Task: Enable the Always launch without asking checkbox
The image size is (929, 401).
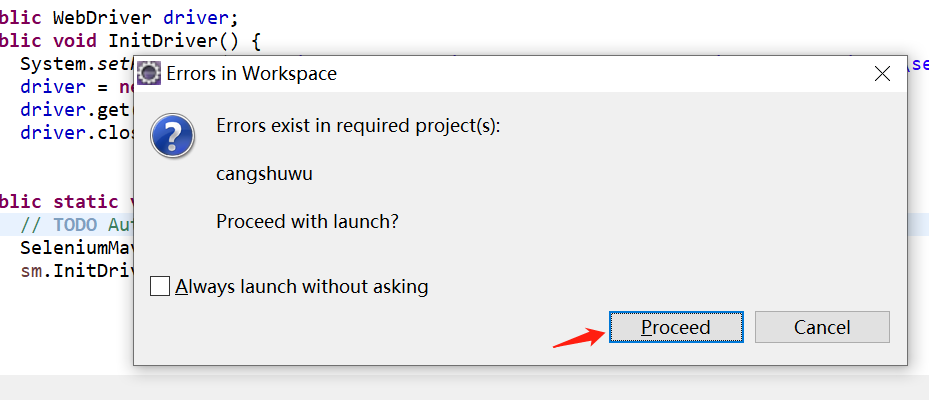Action: (x=160, y=287)
